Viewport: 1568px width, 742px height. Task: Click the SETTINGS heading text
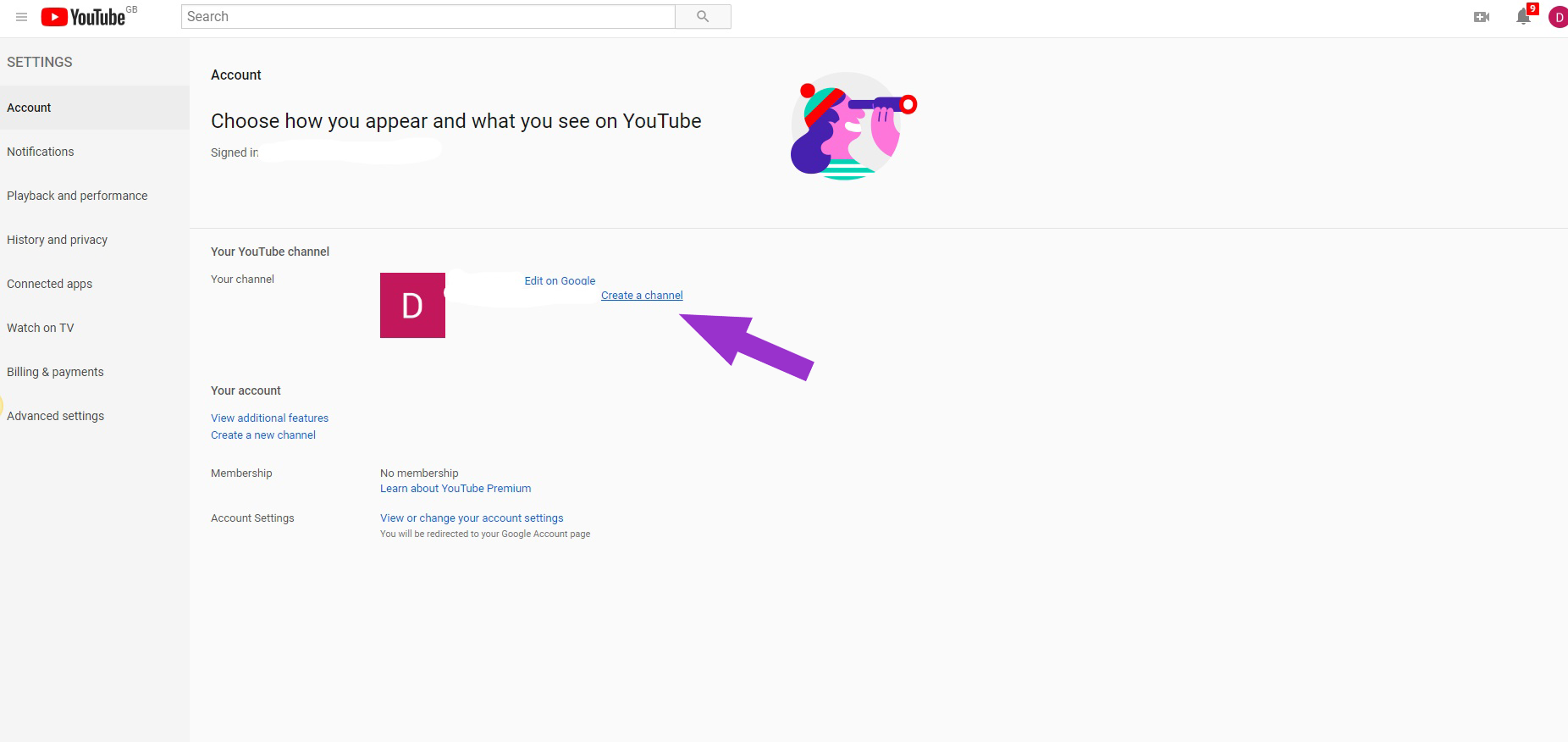pos(40,62)
